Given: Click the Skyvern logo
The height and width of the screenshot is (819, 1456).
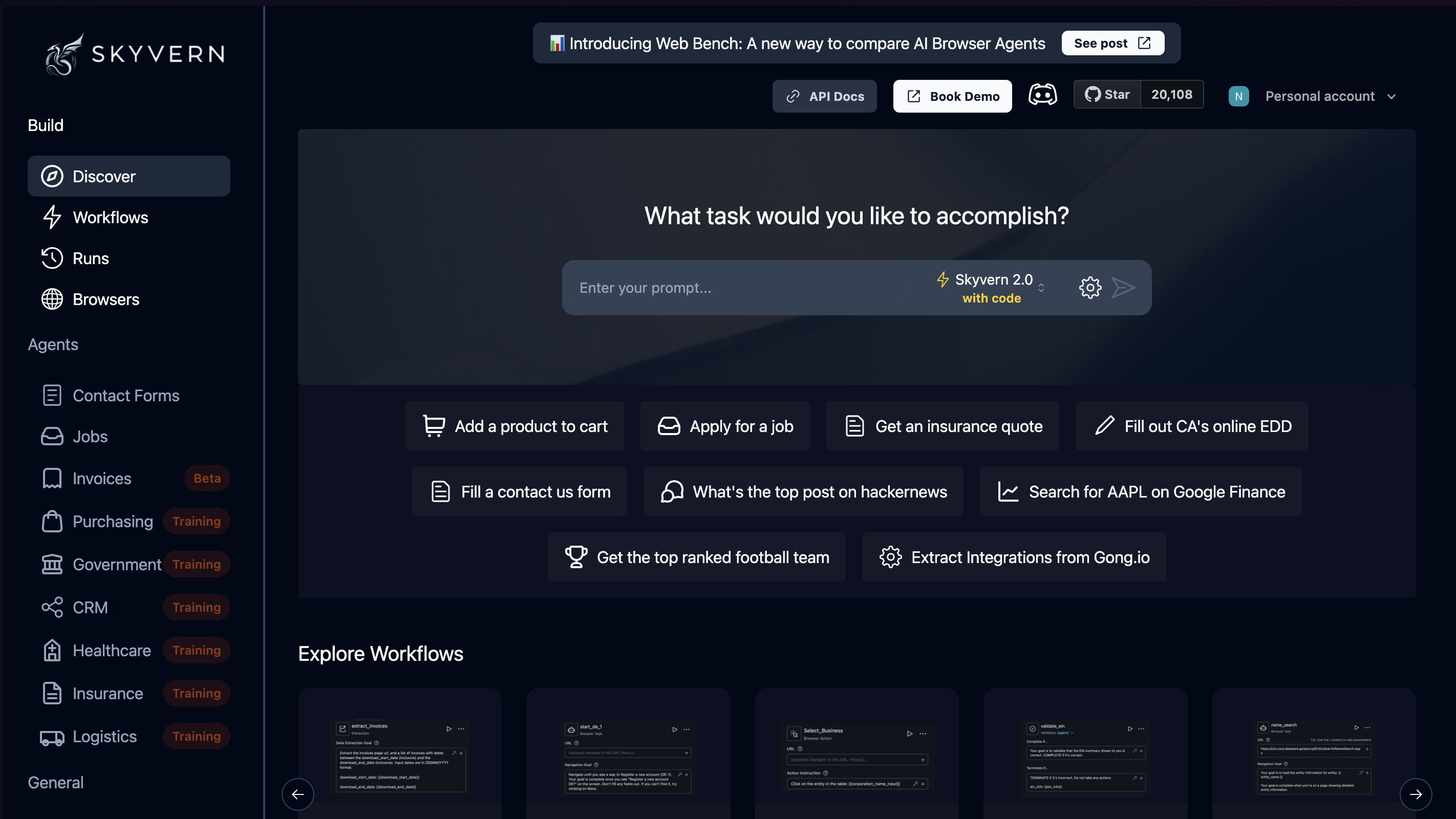Looking at the screenshot, I should (135, 54).
